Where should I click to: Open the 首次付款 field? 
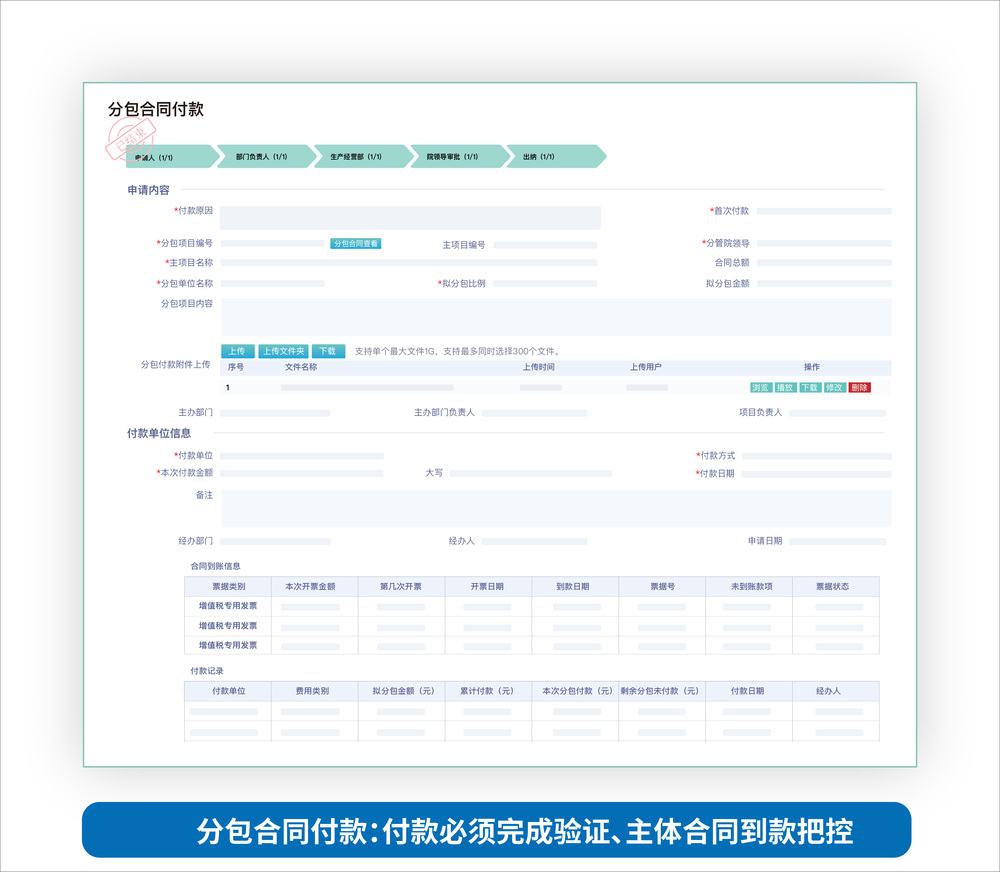click(823, 211)
